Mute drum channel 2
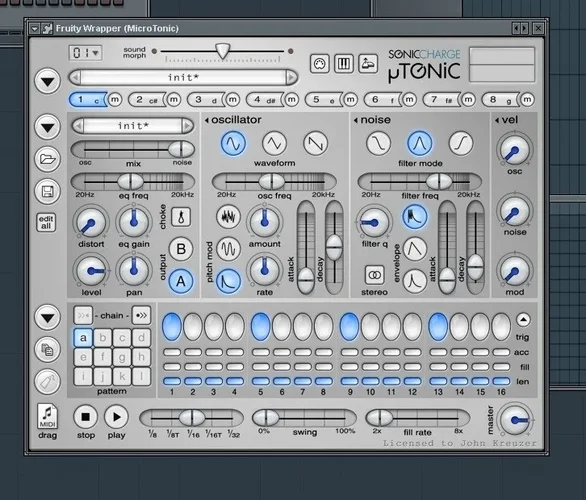The height and width of the screenshot is (500, 586). (x=174, y=100)
